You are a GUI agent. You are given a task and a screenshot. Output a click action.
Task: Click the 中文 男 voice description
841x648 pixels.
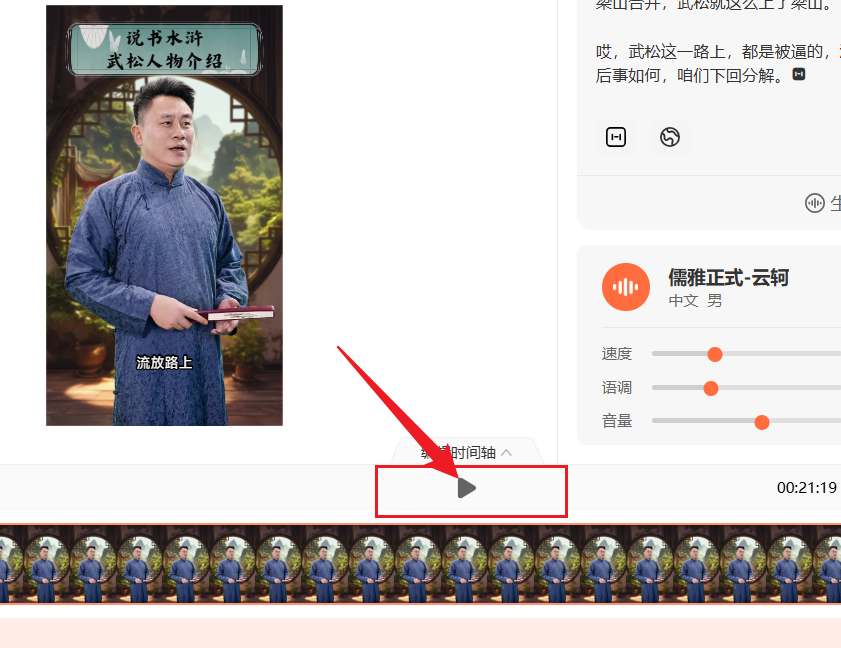pos(695,300)
